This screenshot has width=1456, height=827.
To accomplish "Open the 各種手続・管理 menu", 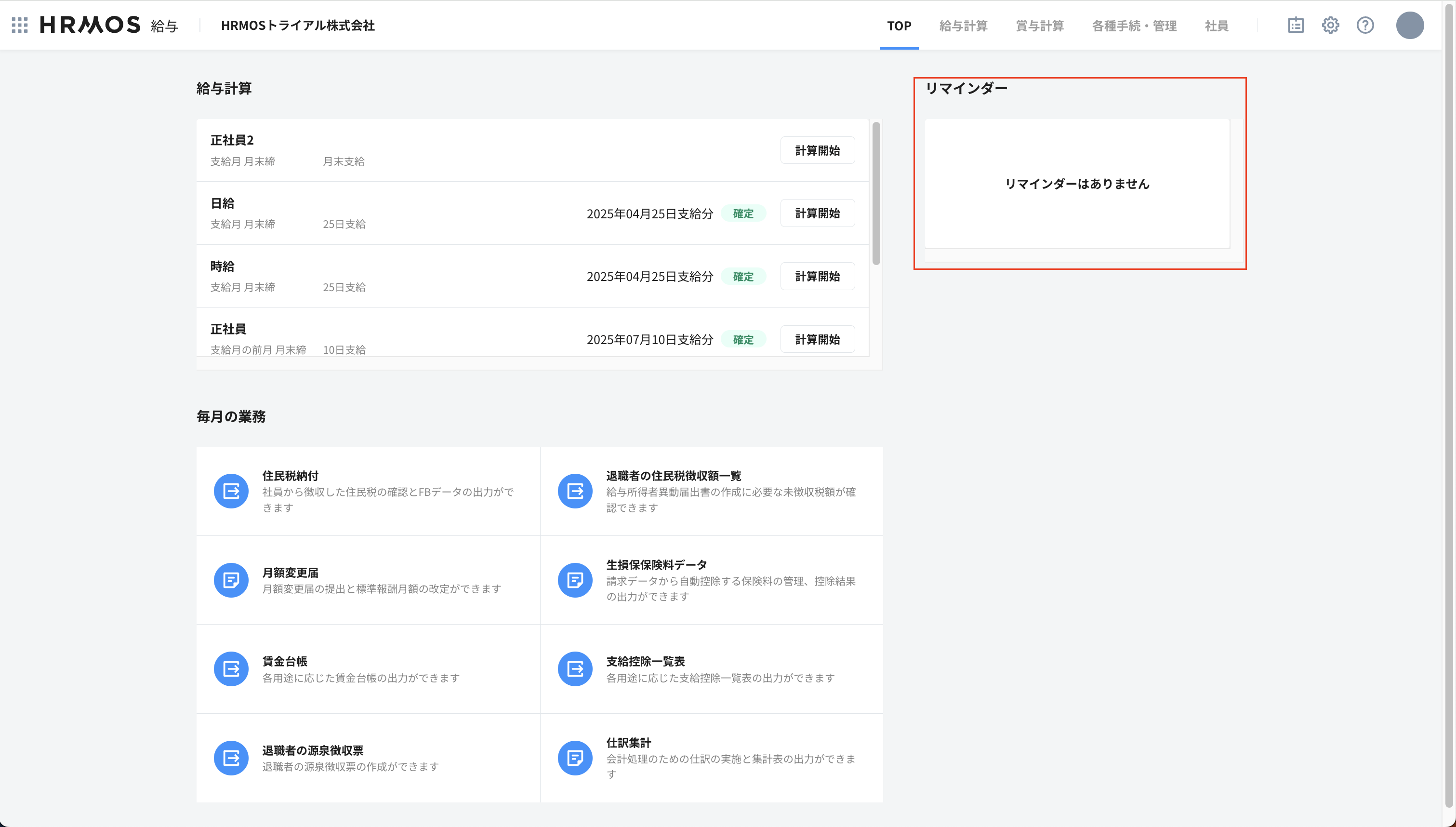I will pyautogui.click(x=1134, y=26).
